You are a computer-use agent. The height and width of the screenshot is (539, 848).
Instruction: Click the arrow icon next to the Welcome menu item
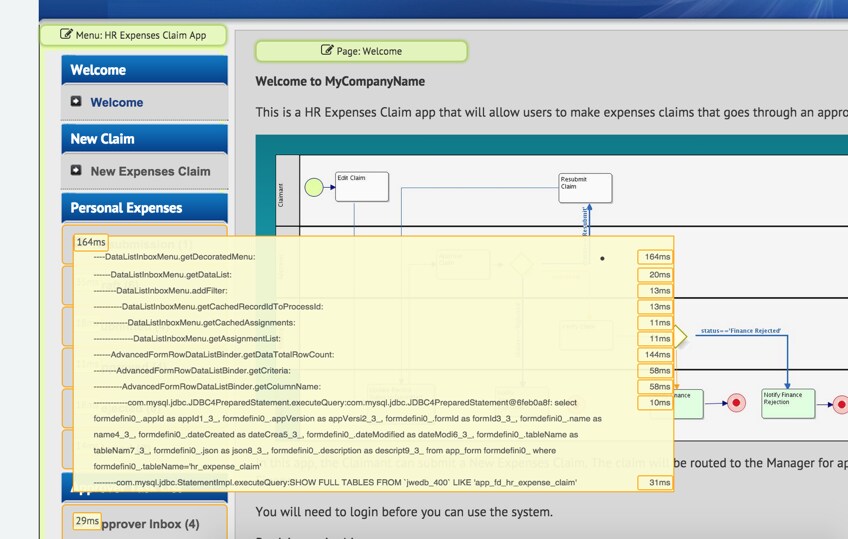click(x=76, y=101)
